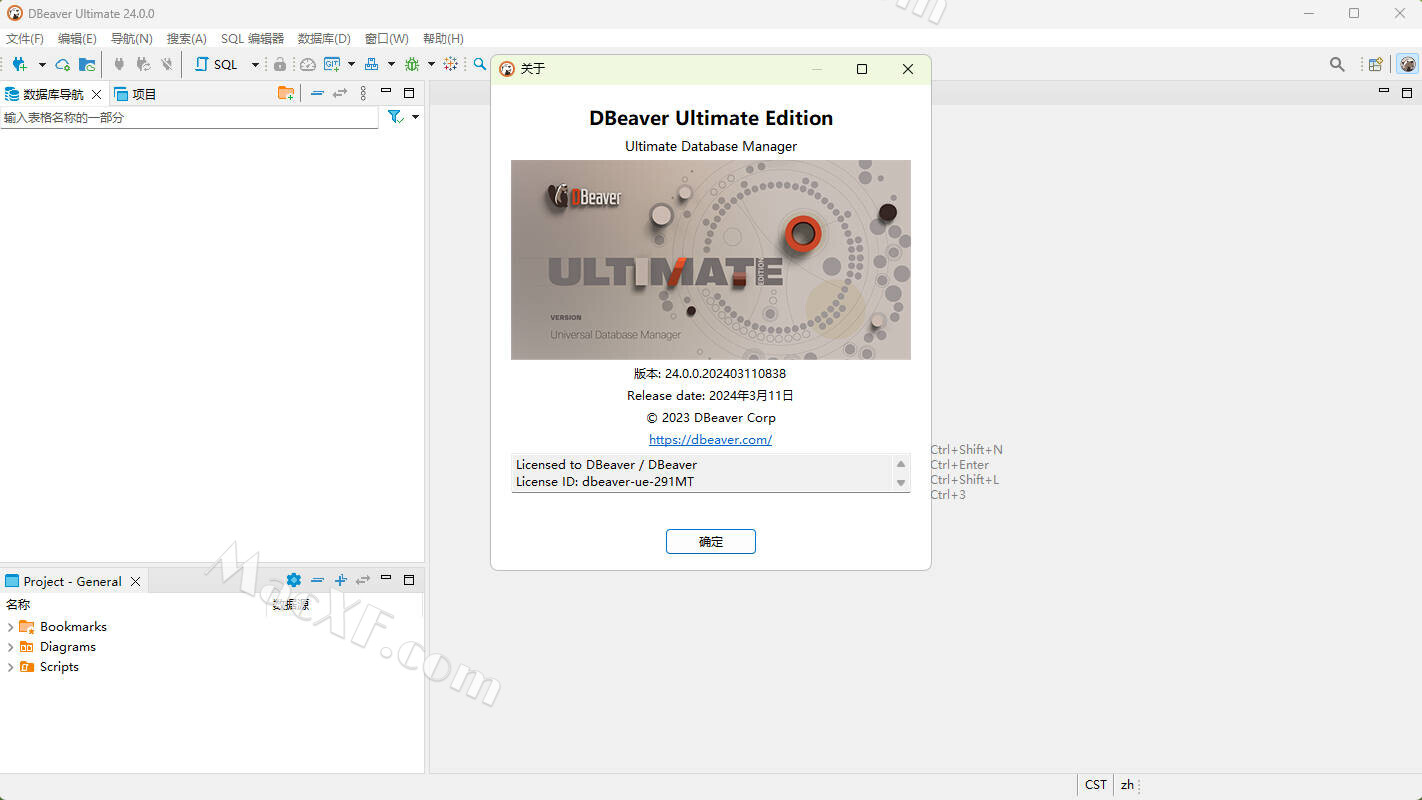
Task: Open a new SQL script with the SQL button
Action: [x=217, y=64]
